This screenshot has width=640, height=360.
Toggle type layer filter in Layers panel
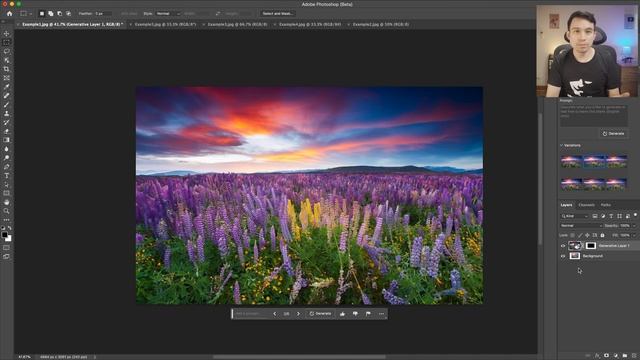[611, 216]
